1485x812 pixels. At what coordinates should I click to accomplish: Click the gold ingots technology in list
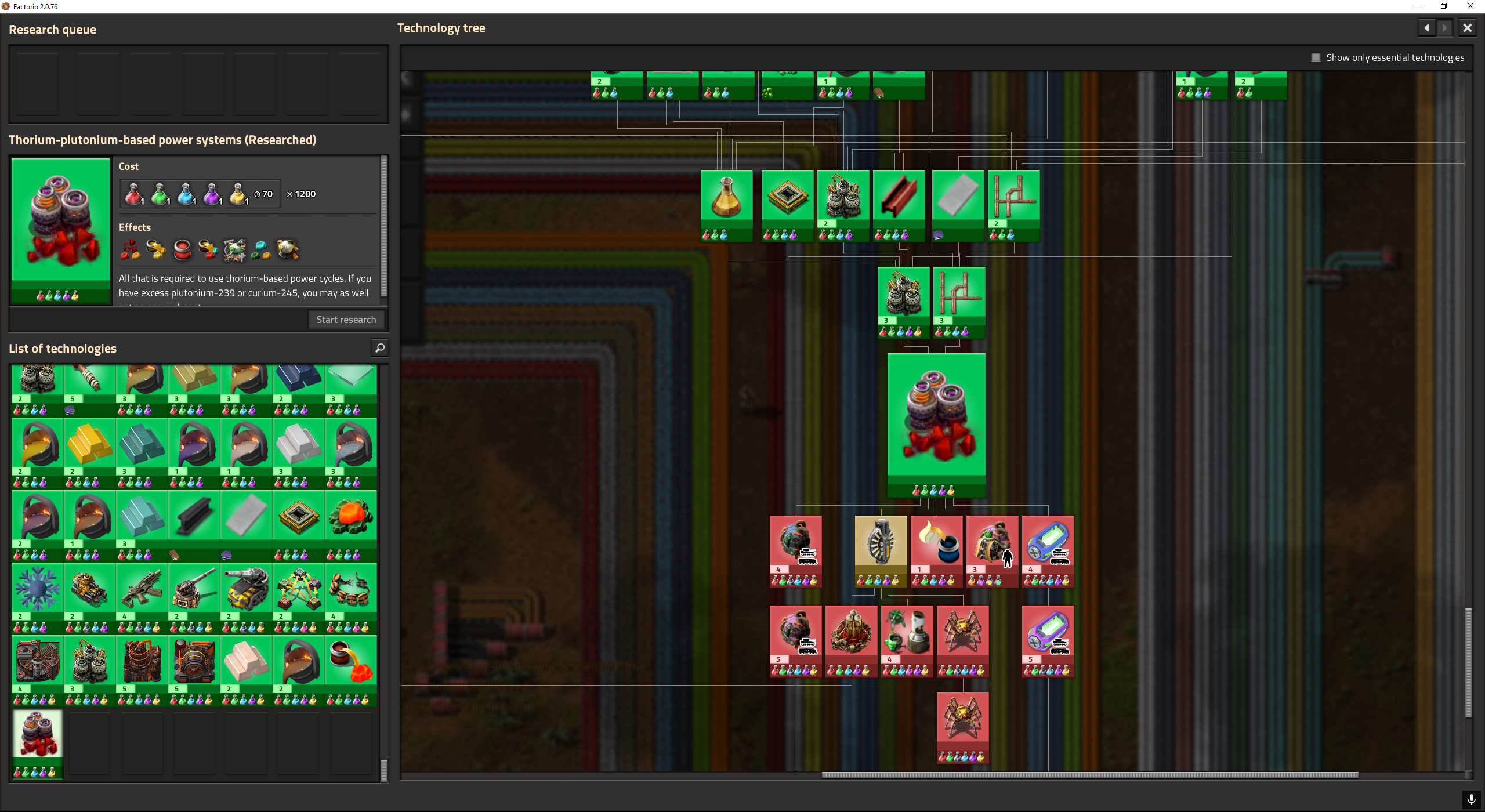[x=90, y=447]
